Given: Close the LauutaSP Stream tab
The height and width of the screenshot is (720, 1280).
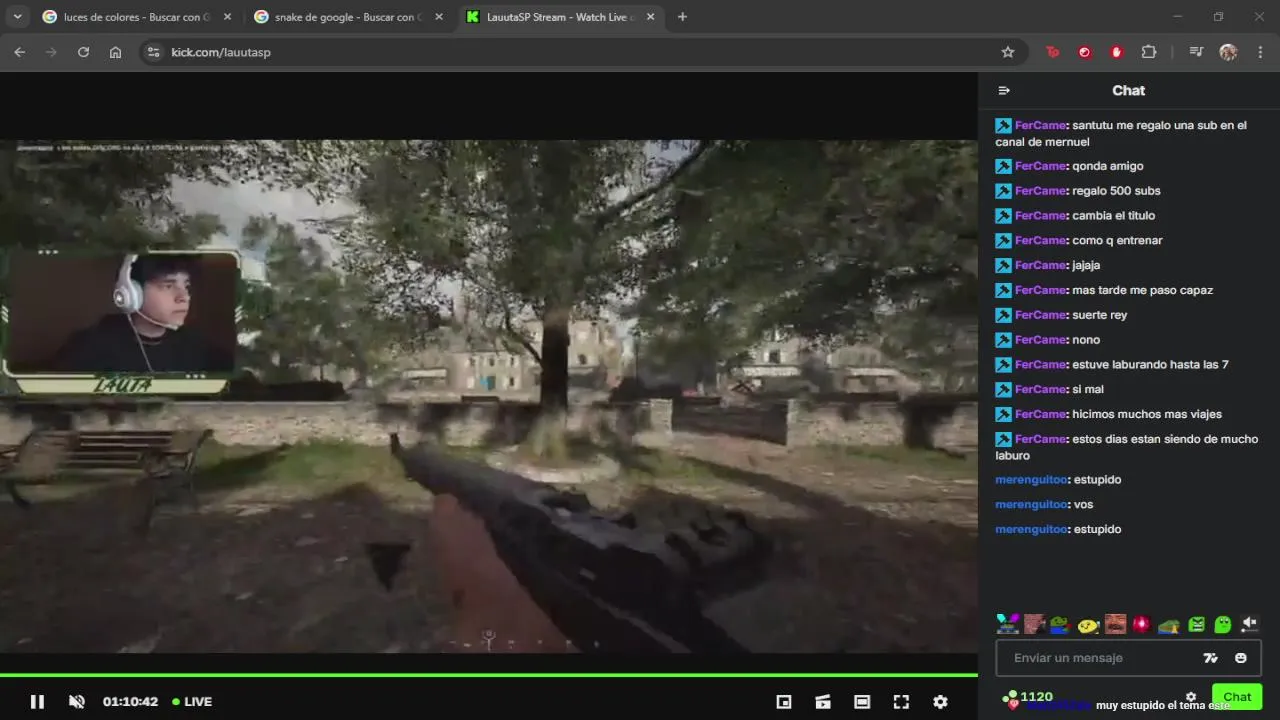Looking at the screenshot, I should coord(651,17).
